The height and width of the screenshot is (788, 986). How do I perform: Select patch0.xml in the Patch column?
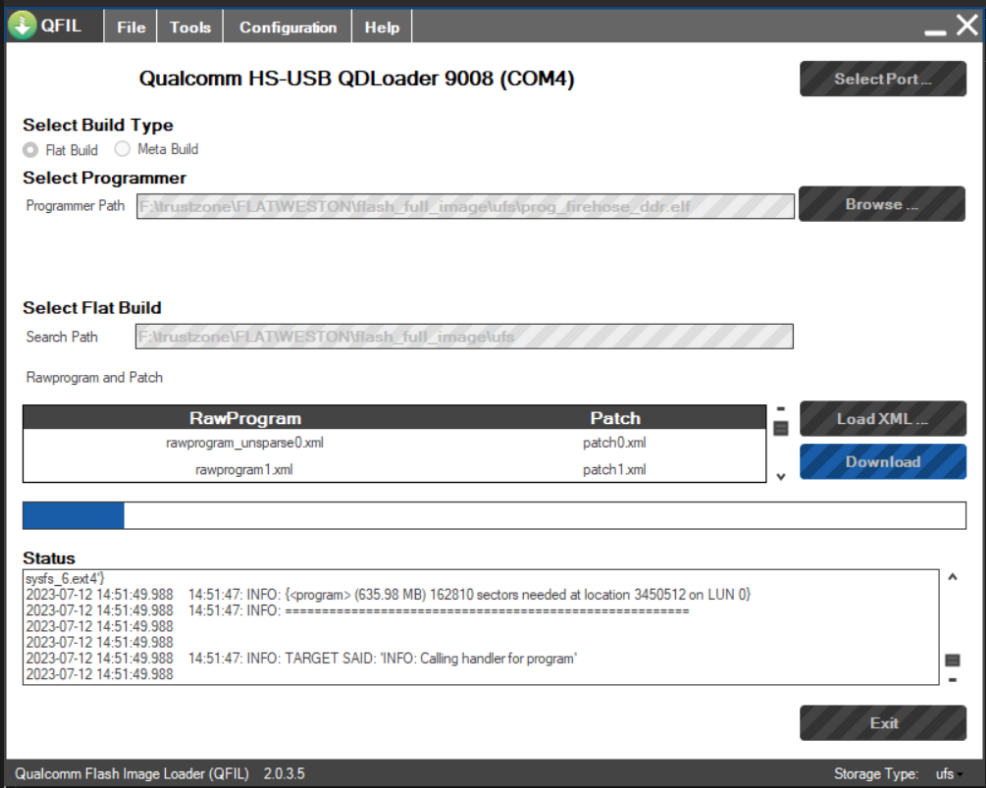614,443
